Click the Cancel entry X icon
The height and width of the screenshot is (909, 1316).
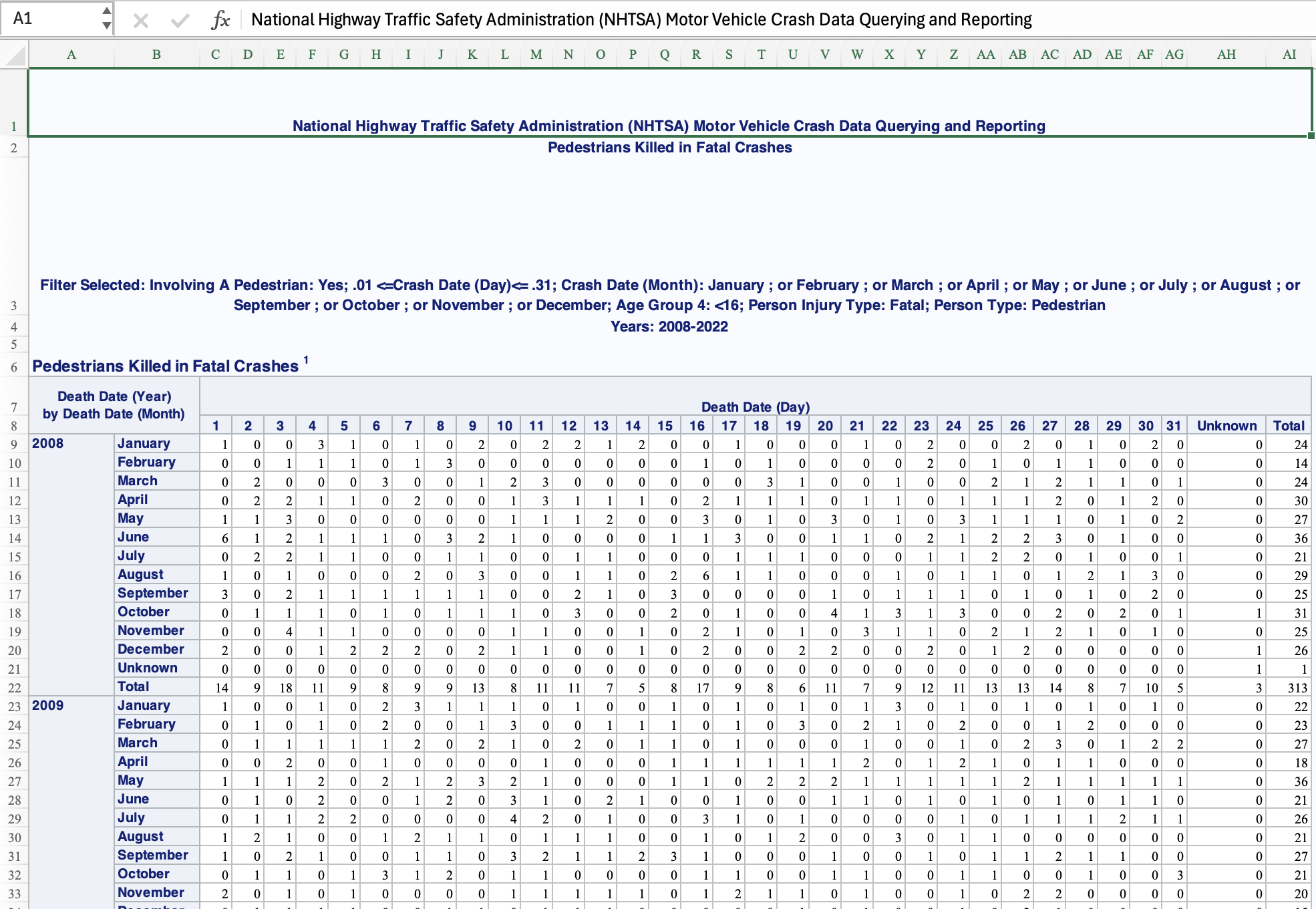point(140,21)
